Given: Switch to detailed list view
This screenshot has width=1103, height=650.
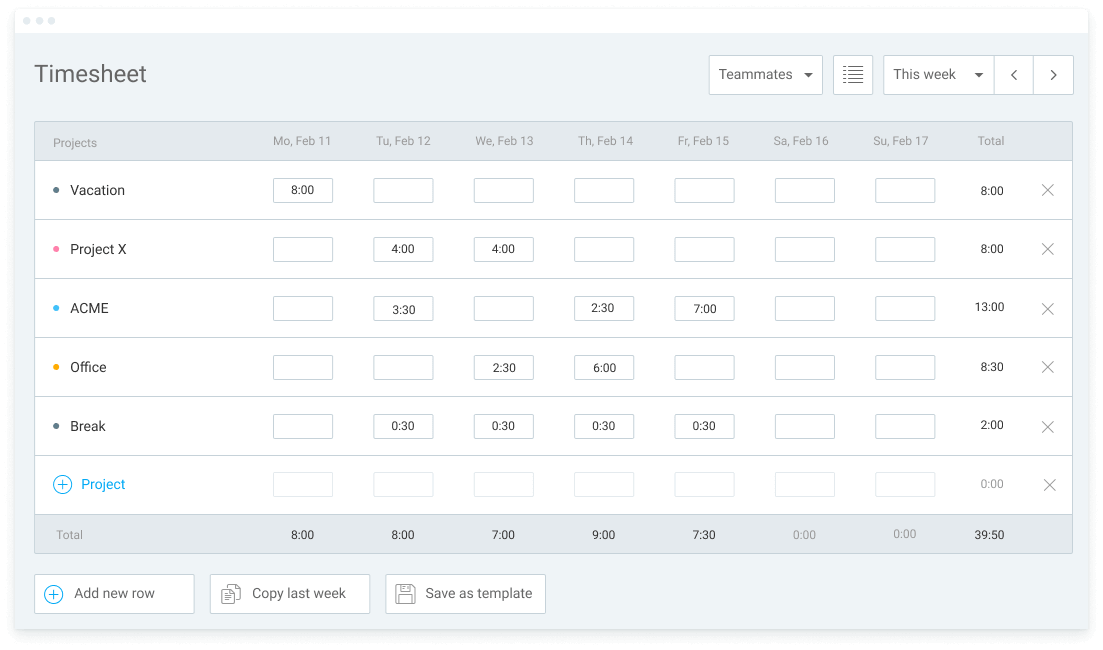Looking at the screenshot, I should 852,74.
